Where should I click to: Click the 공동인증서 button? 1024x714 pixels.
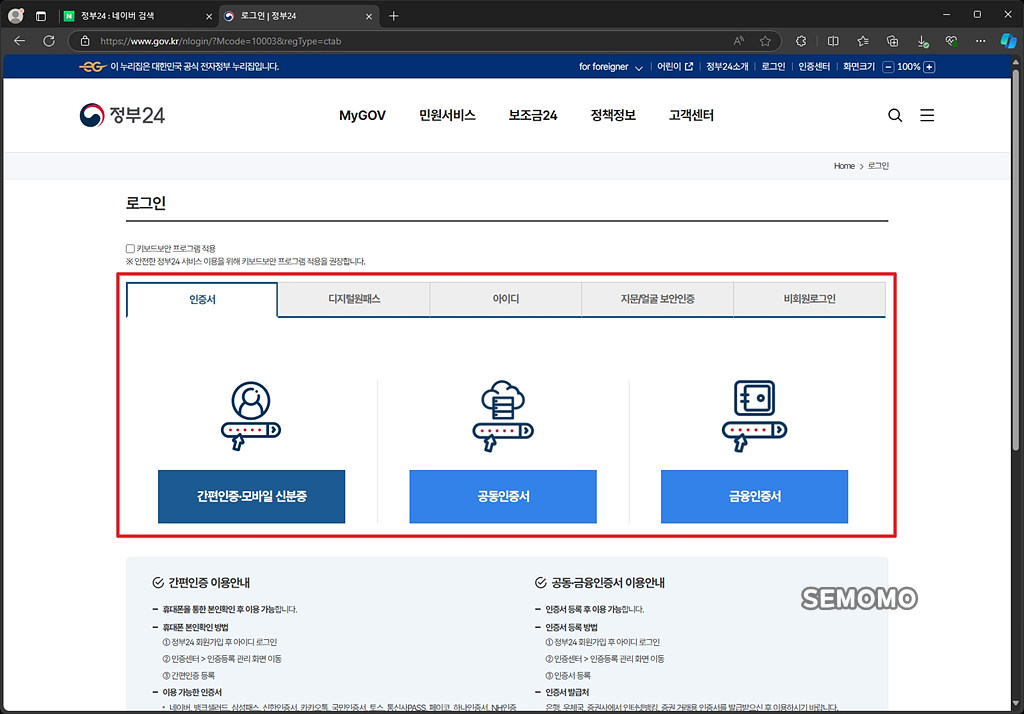[503, 496]
